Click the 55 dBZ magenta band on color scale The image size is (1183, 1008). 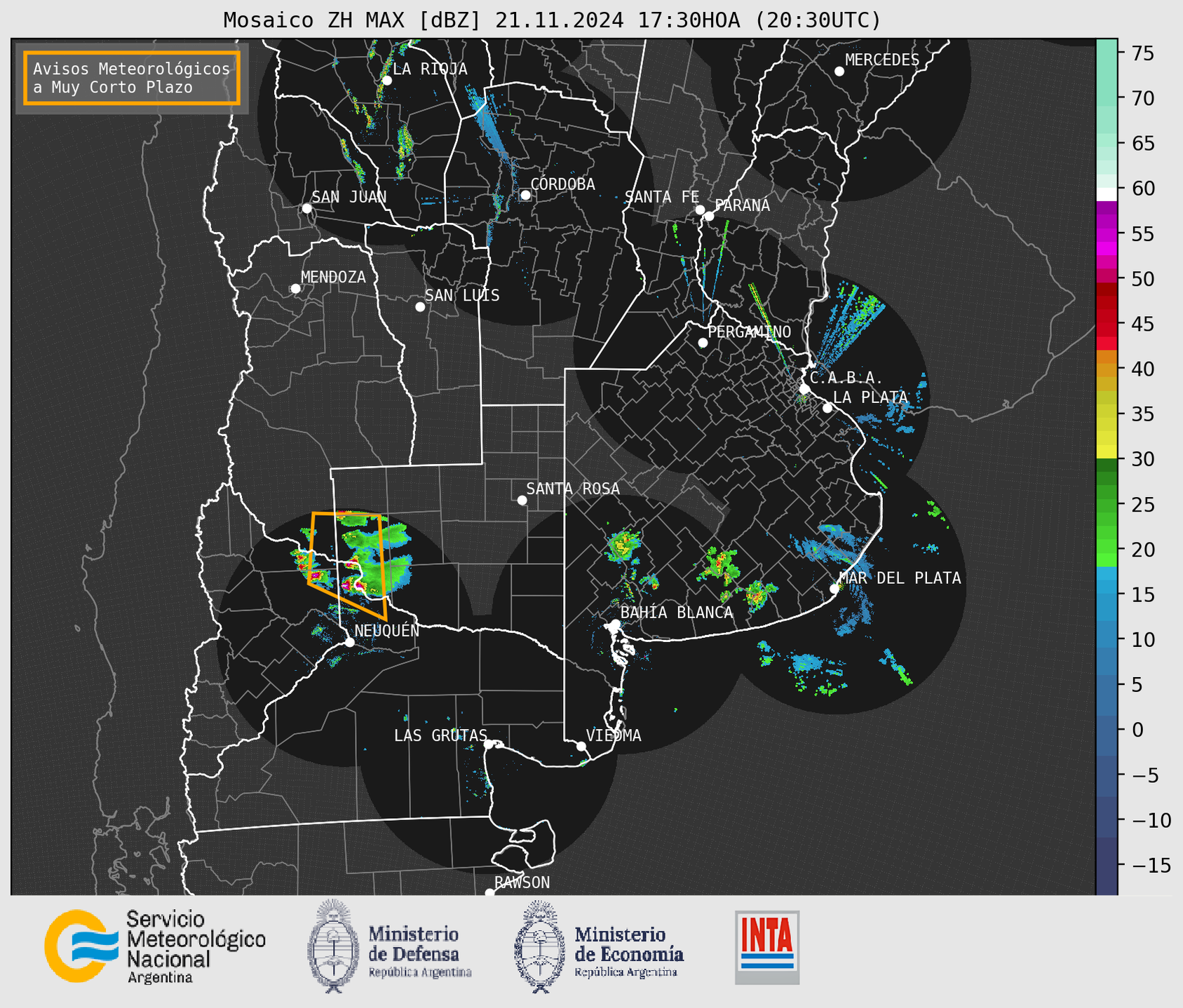tap(1107, 234)
